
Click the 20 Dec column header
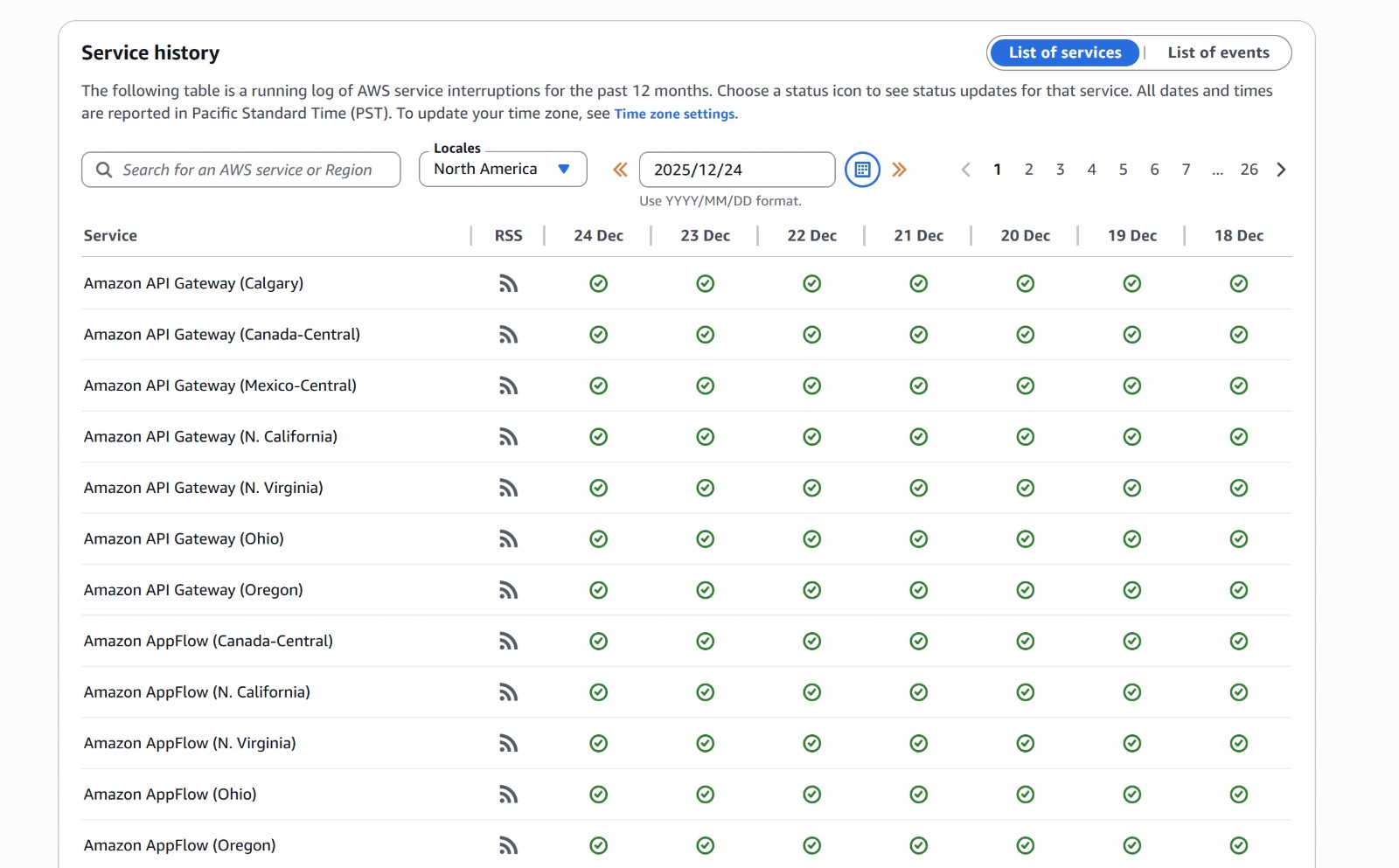[x=1025, y=235]
